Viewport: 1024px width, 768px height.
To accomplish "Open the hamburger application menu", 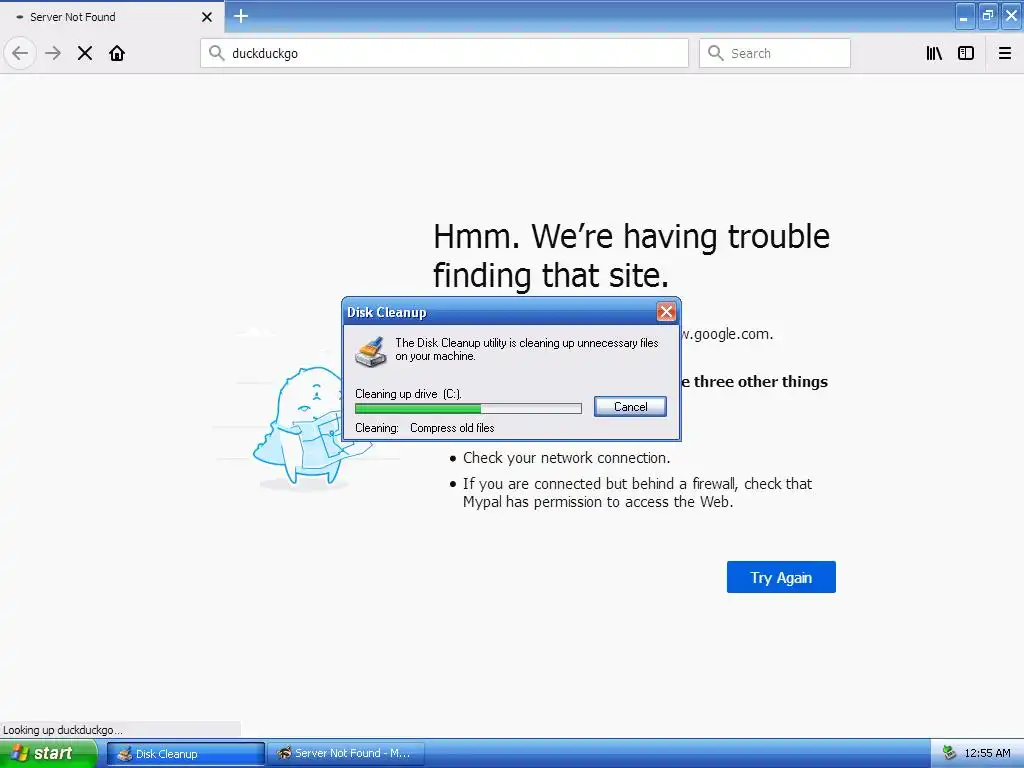I will 1005,53.
